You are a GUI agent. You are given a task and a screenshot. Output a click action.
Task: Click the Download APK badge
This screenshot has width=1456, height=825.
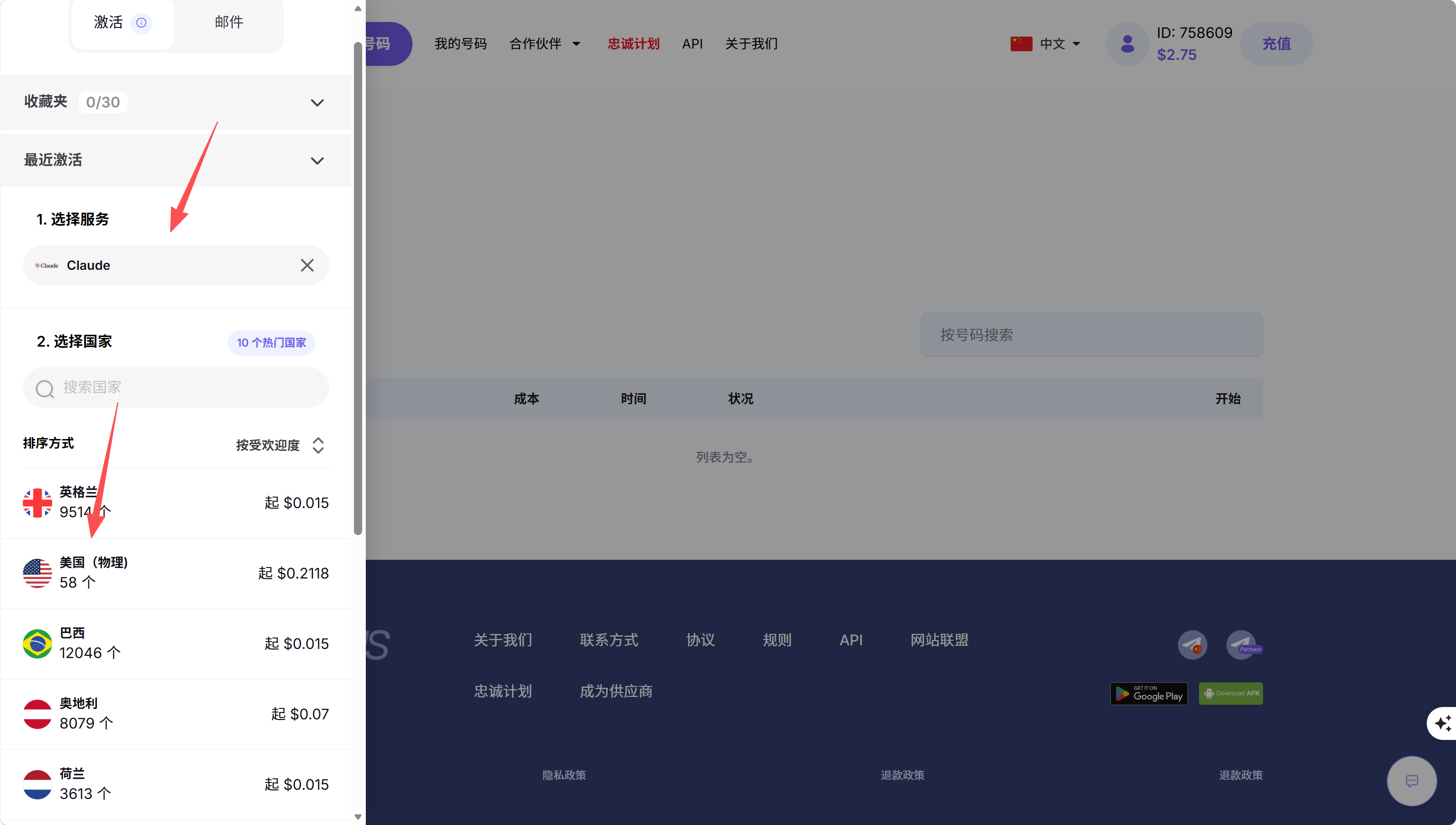(1231, 694)
